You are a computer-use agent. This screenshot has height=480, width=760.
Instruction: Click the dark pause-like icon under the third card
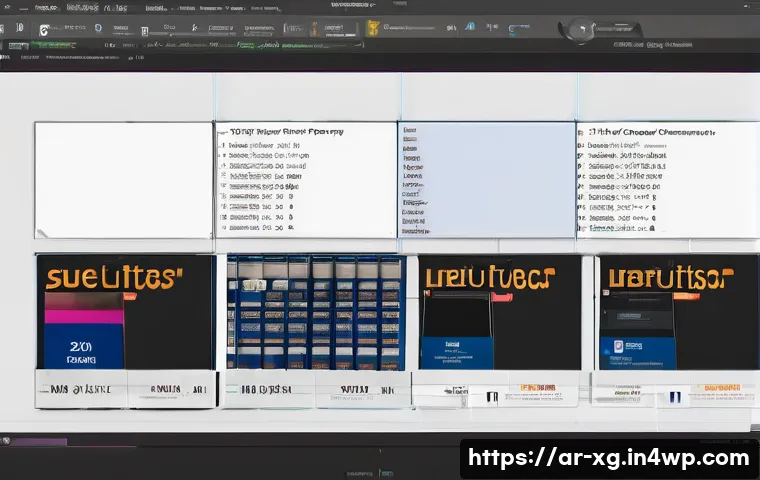492,398
